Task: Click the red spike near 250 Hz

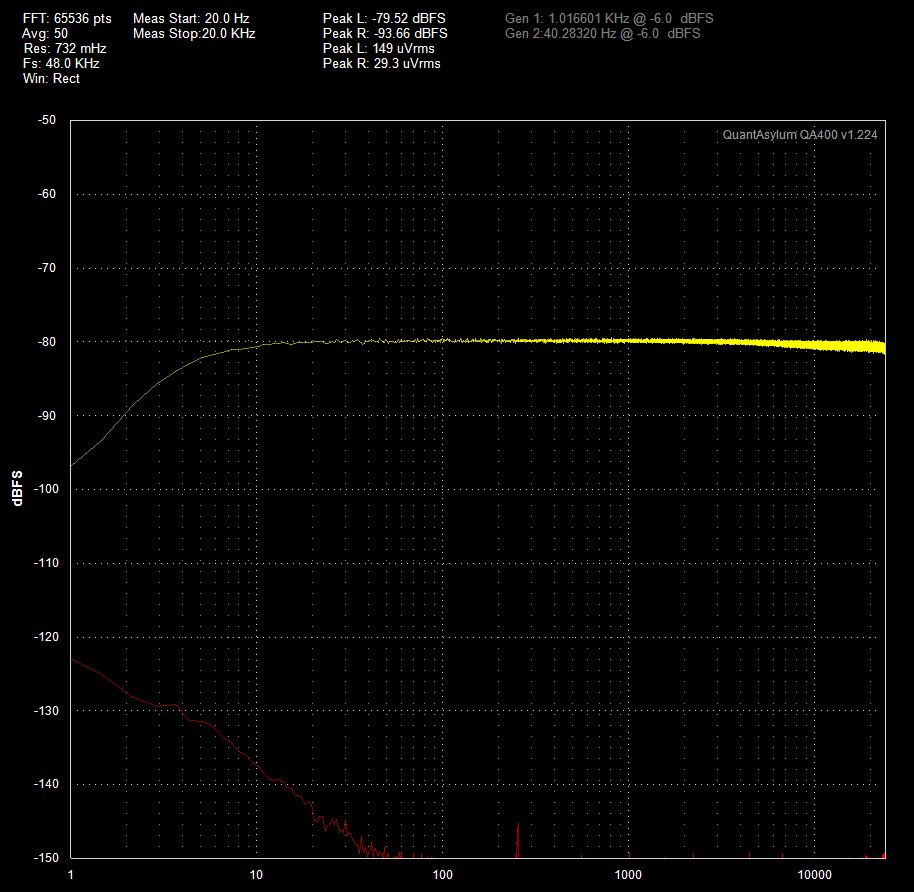Action: (518, 840)
